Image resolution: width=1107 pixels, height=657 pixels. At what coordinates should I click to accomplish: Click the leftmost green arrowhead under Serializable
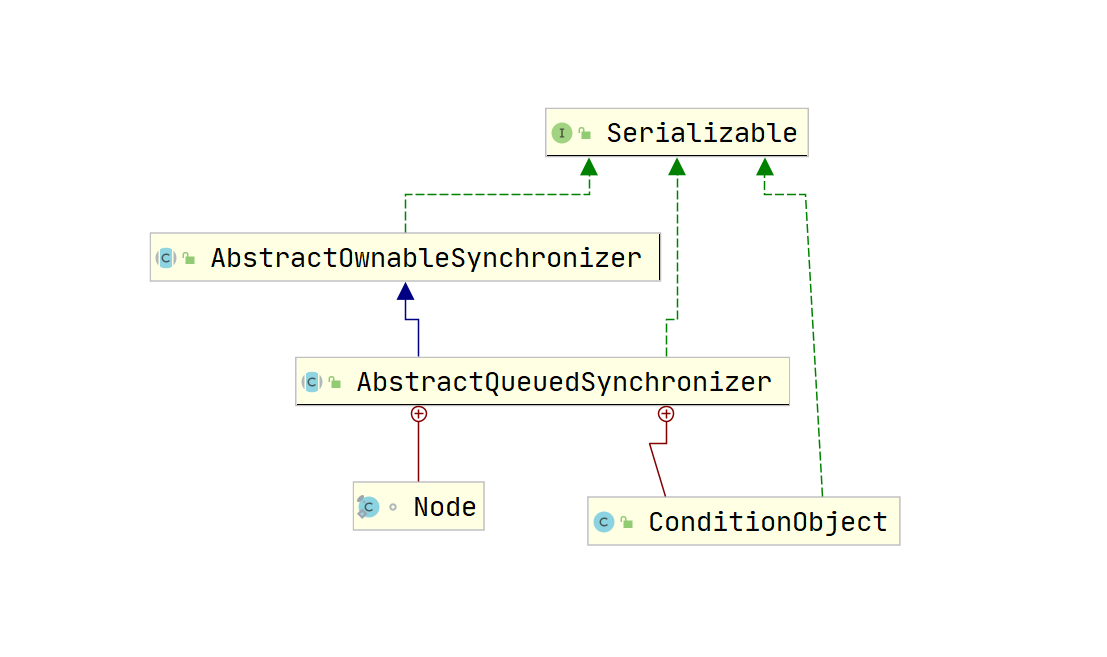coord(589,165)
